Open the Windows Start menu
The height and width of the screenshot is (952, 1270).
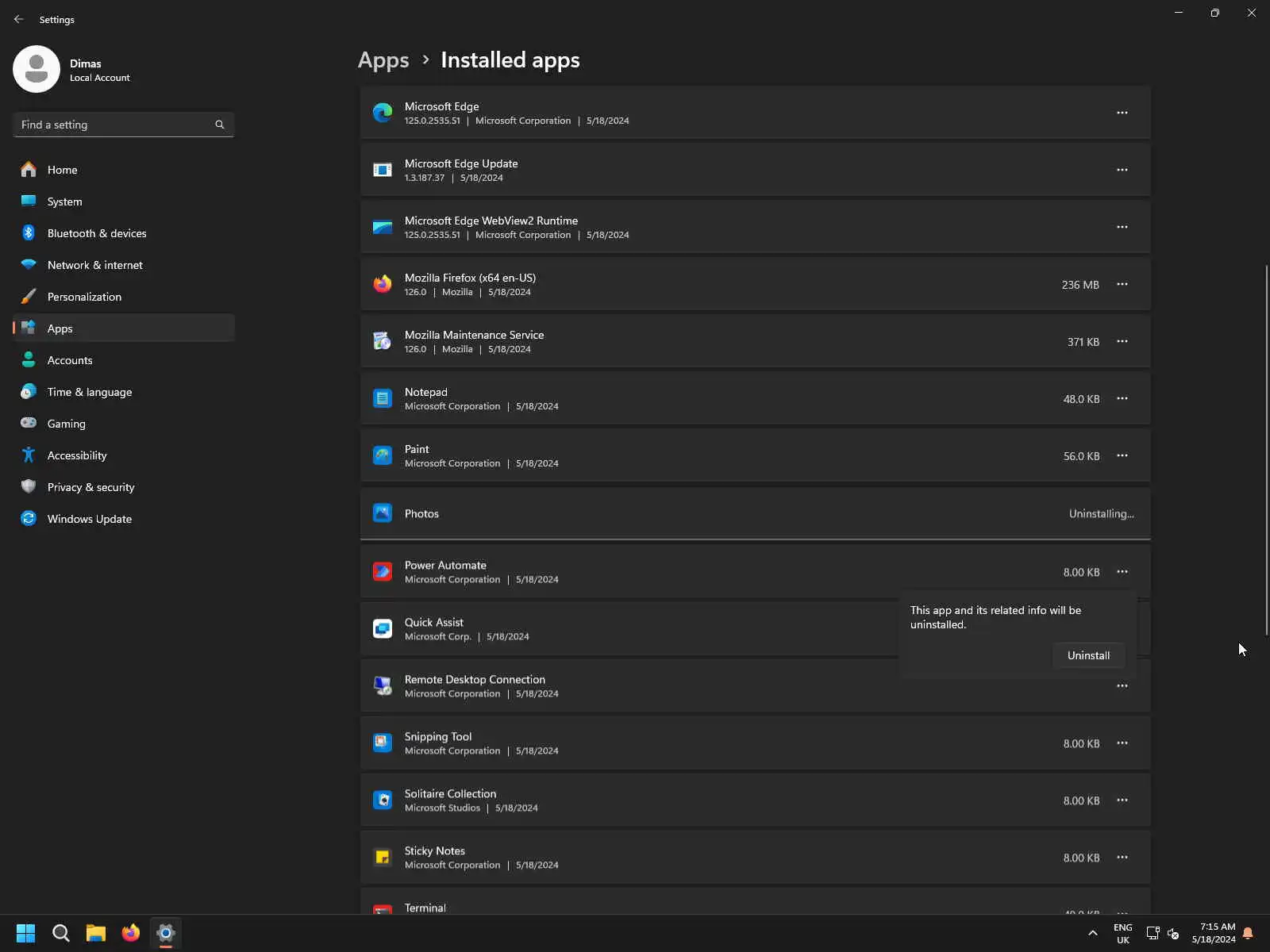pyautogui.click(x=25, y=933)
